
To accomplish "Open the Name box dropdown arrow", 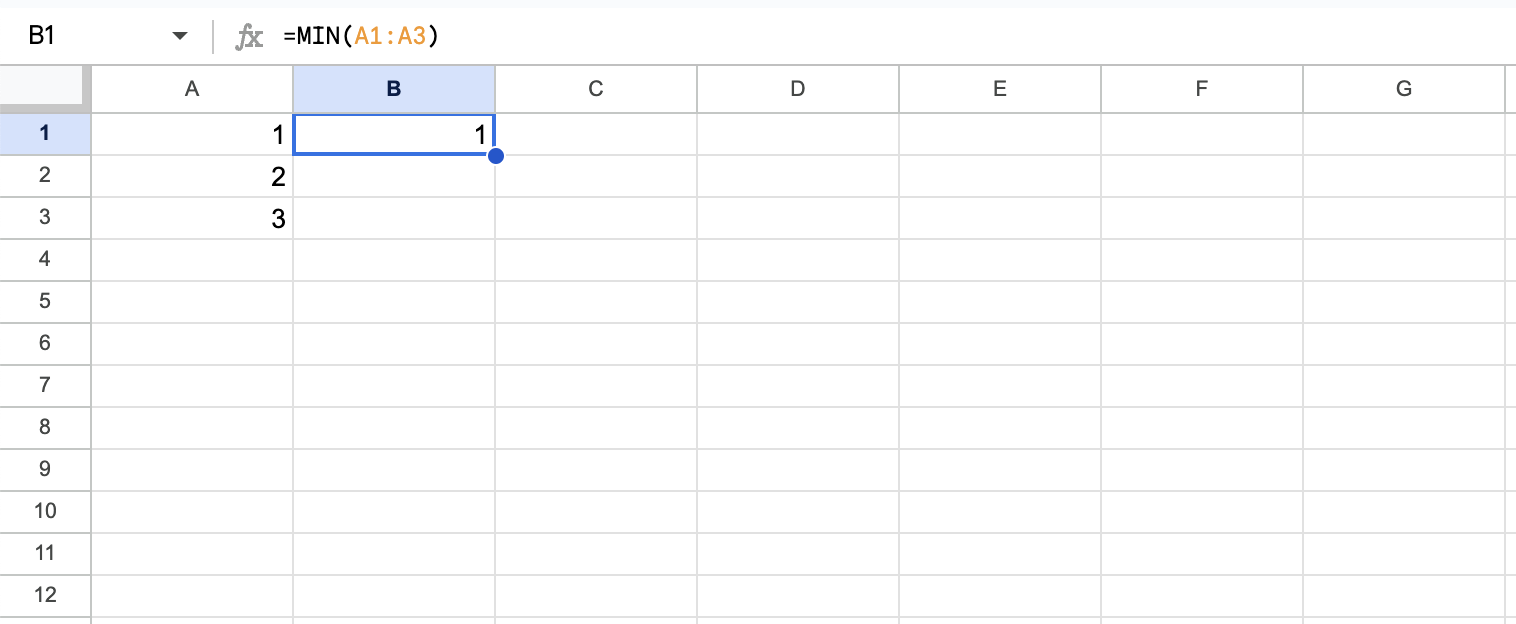I will click(180, 37).
